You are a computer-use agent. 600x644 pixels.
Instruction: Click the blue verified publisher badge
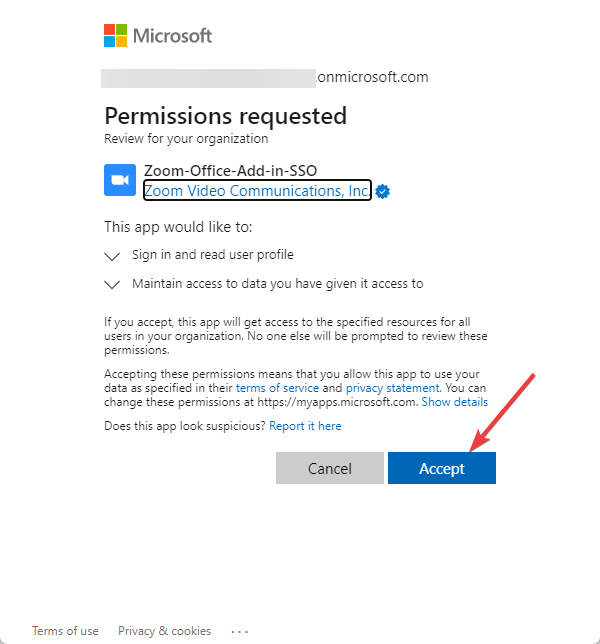pos(383,191)
